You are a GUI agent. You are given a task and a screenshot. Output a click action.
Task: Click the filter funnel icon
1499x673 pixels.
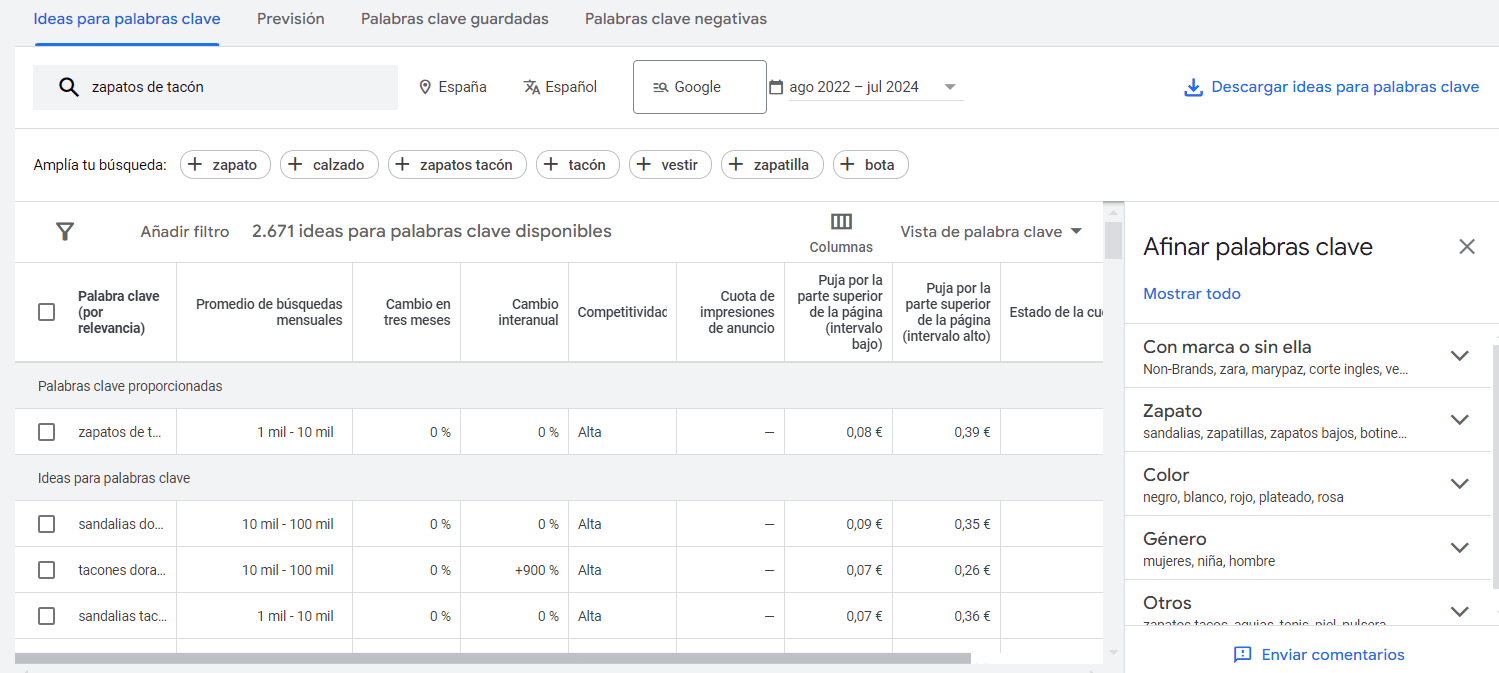pyautogui.click(x=65, y=232)
